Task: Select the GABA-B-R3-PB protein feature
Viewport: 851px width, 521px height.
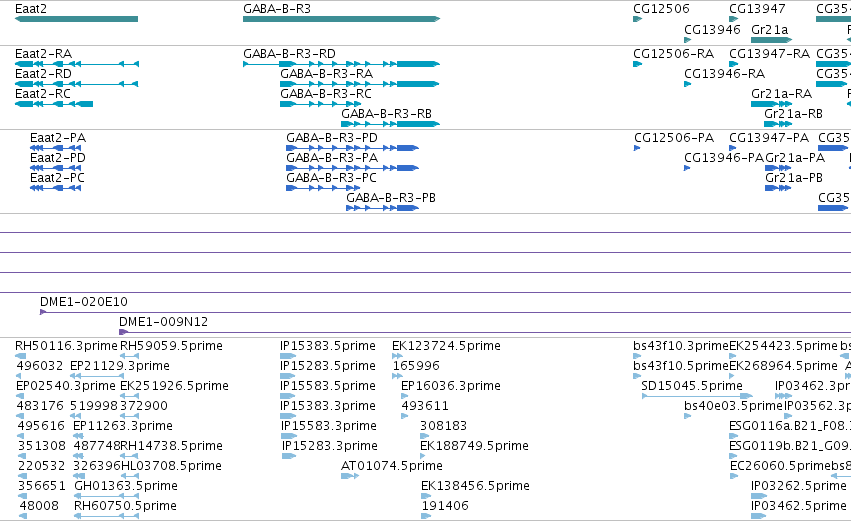Action: click(383, 208)
